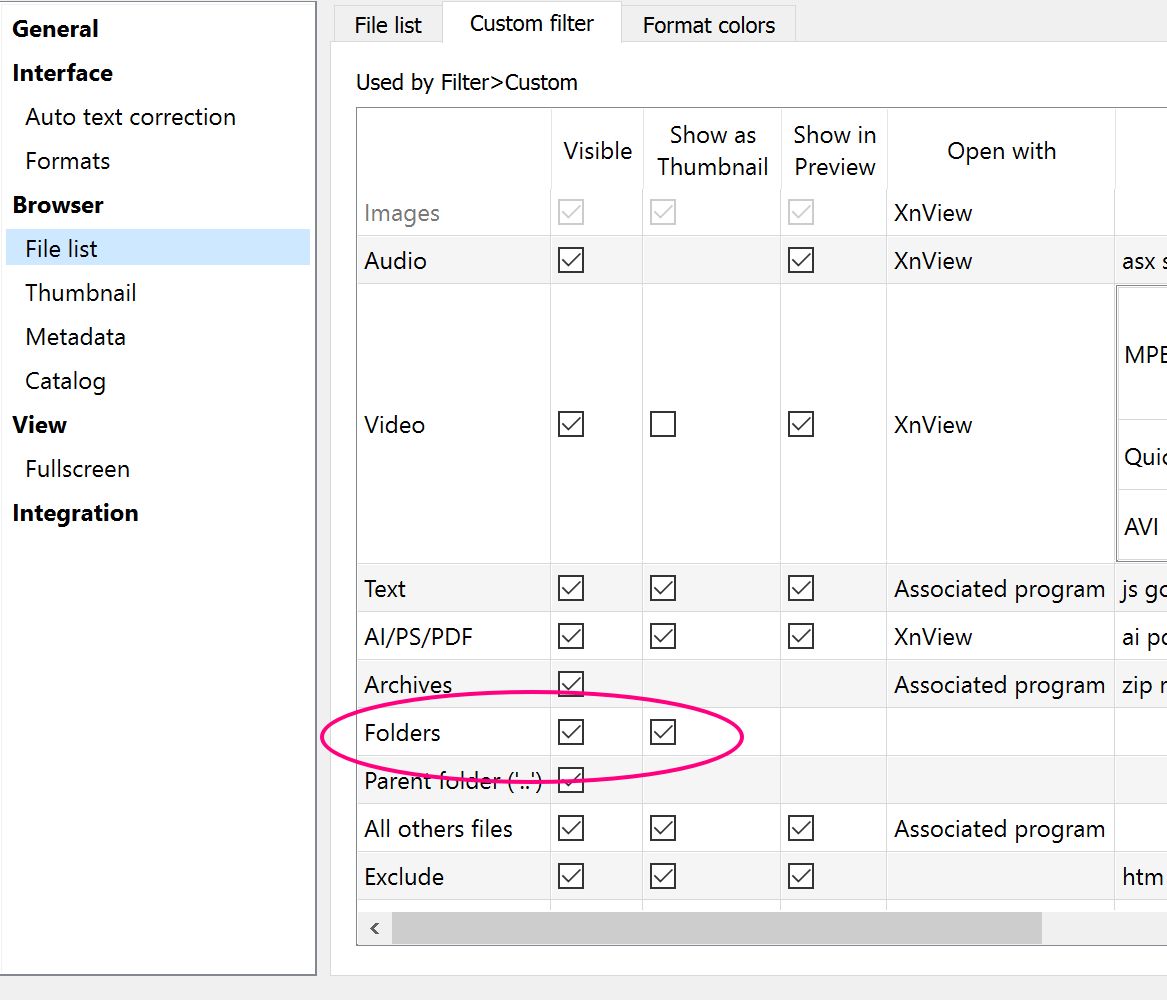Toggle Show as Thumbnail for Folders

(x=663, y=733)
